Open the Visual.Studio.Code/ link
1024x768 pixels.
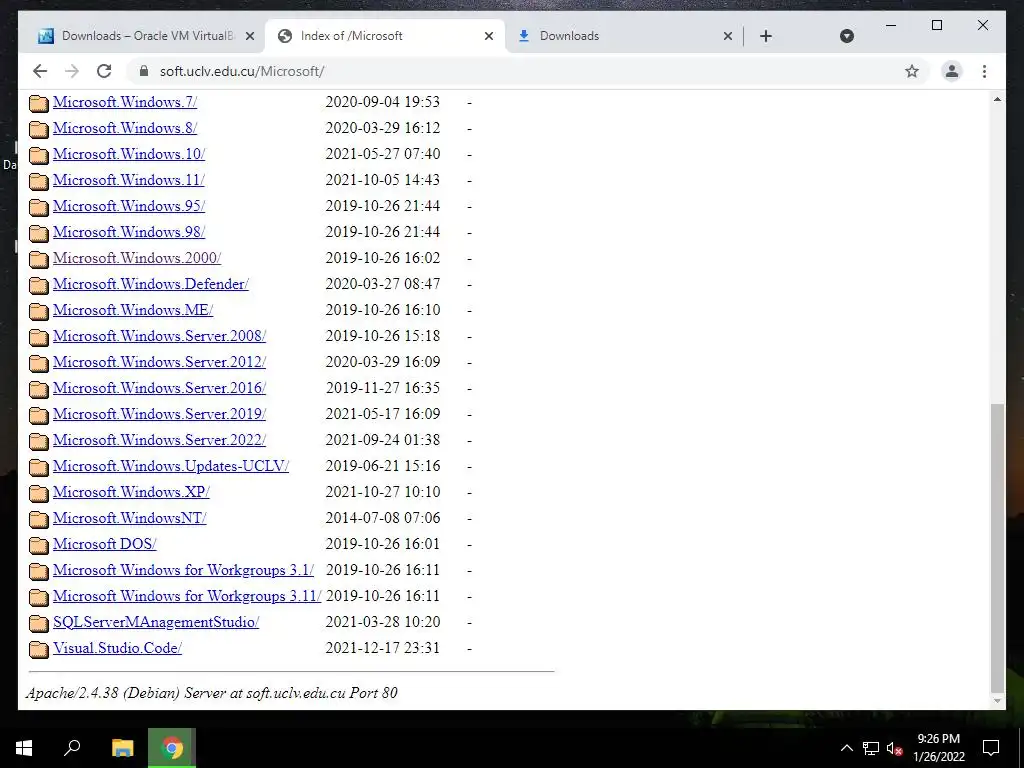pyautogui.click(x=118, y=648)
